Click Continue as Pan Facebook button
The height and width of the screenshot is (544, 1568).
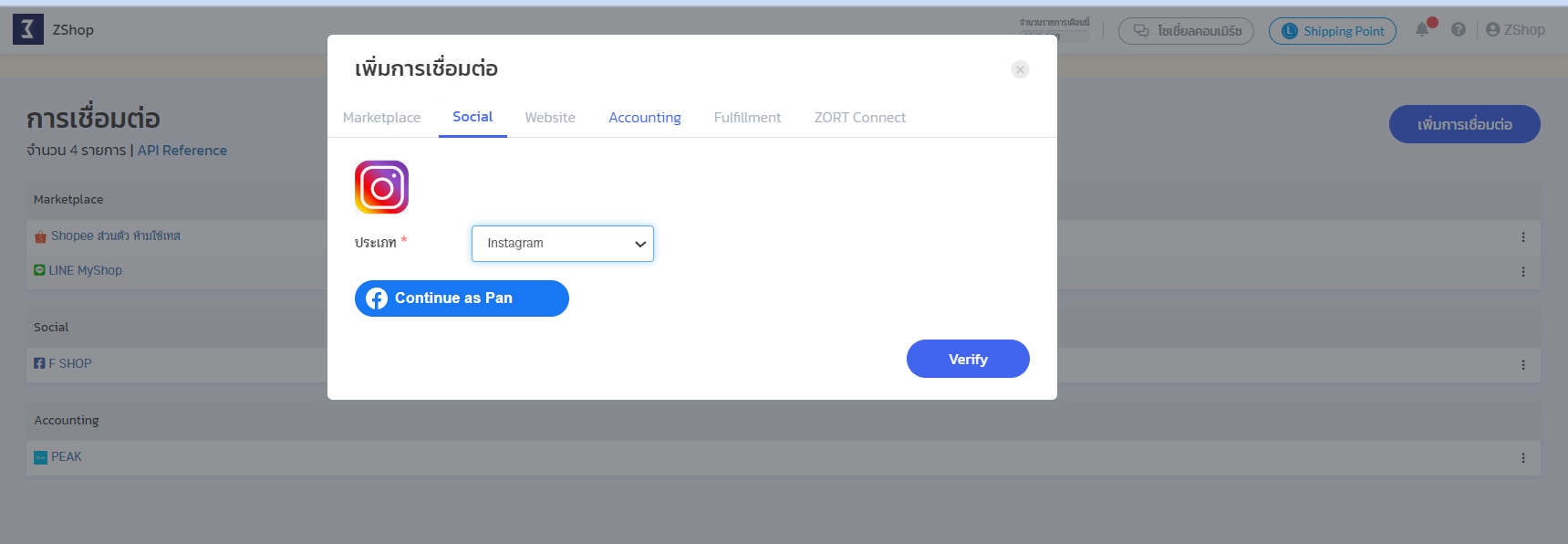coord(462,298)
